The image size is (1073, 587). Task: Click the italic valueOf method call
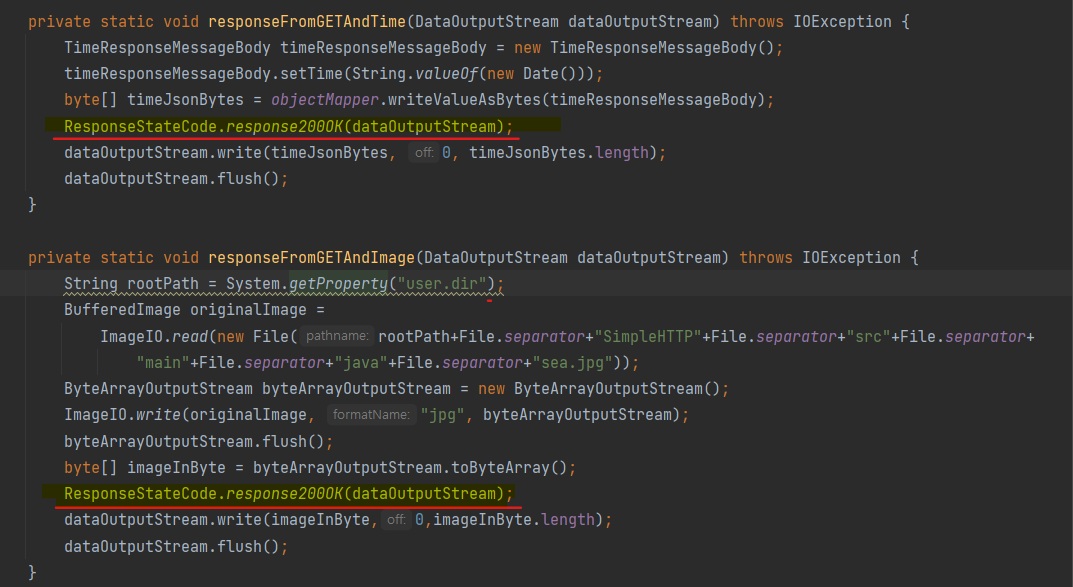(446, 74)
